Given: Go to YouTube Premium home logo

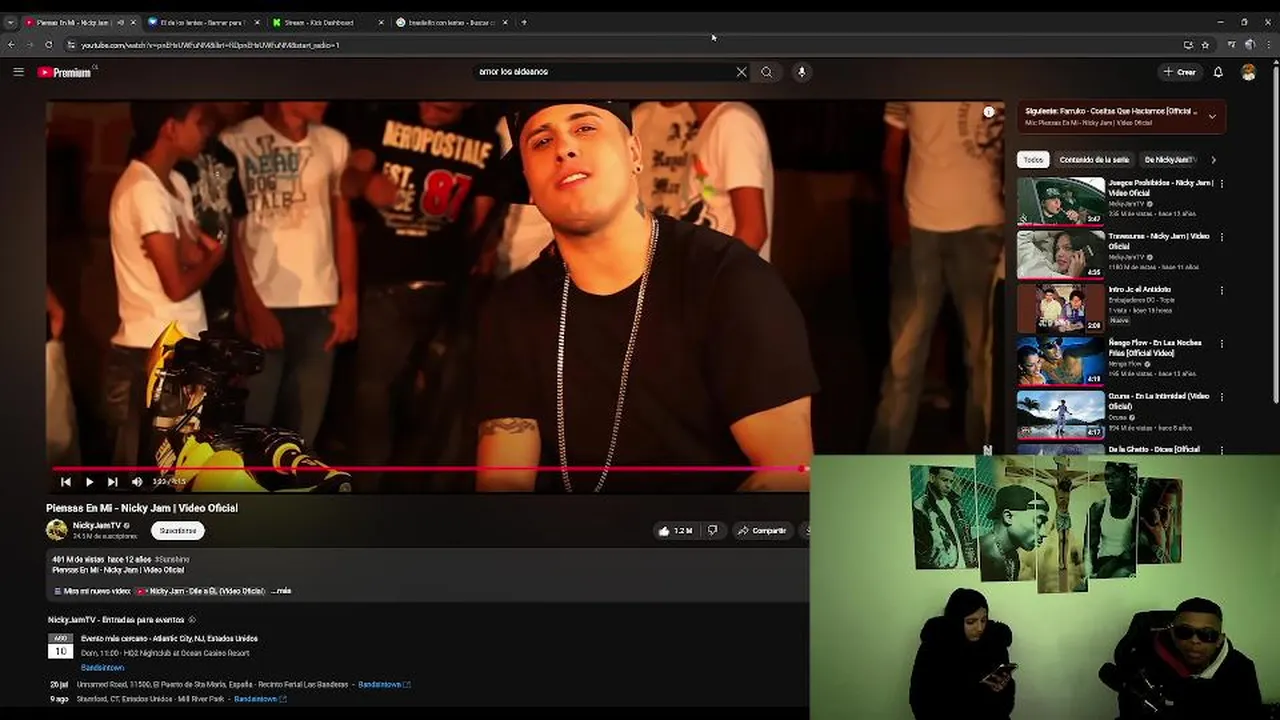Looking at the screenshot, I should point(64,72).
